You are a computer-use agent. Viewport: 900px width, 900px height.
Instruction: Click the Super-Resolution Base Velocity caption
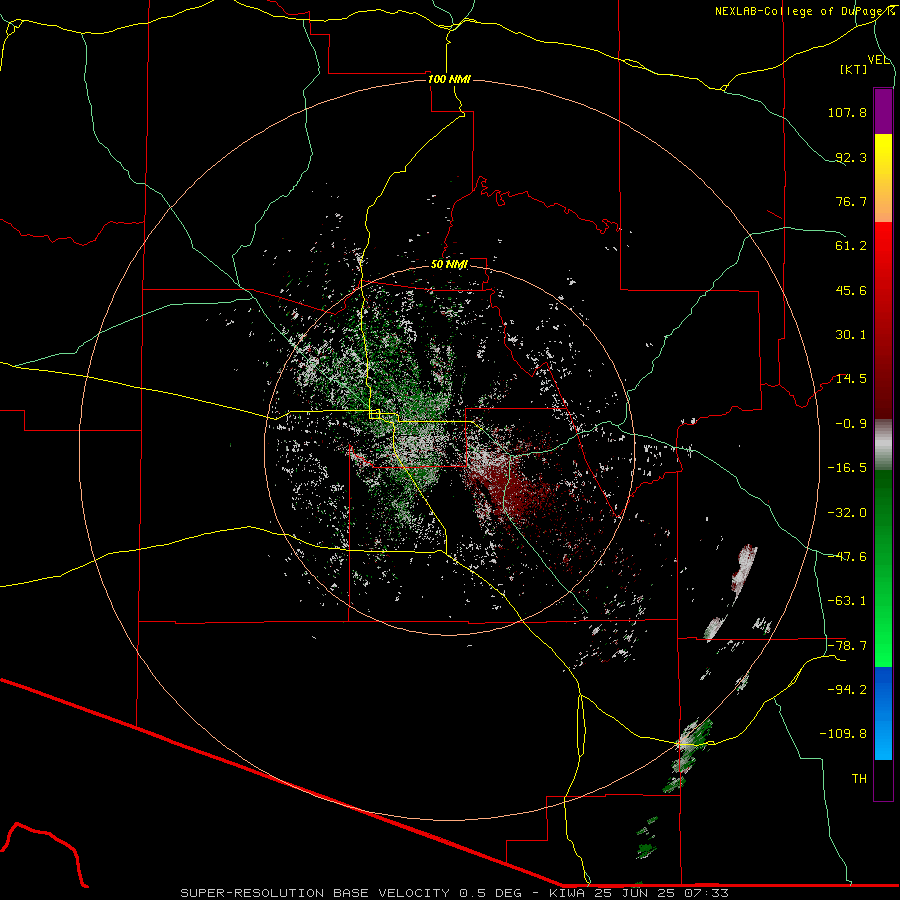(454, 893)
